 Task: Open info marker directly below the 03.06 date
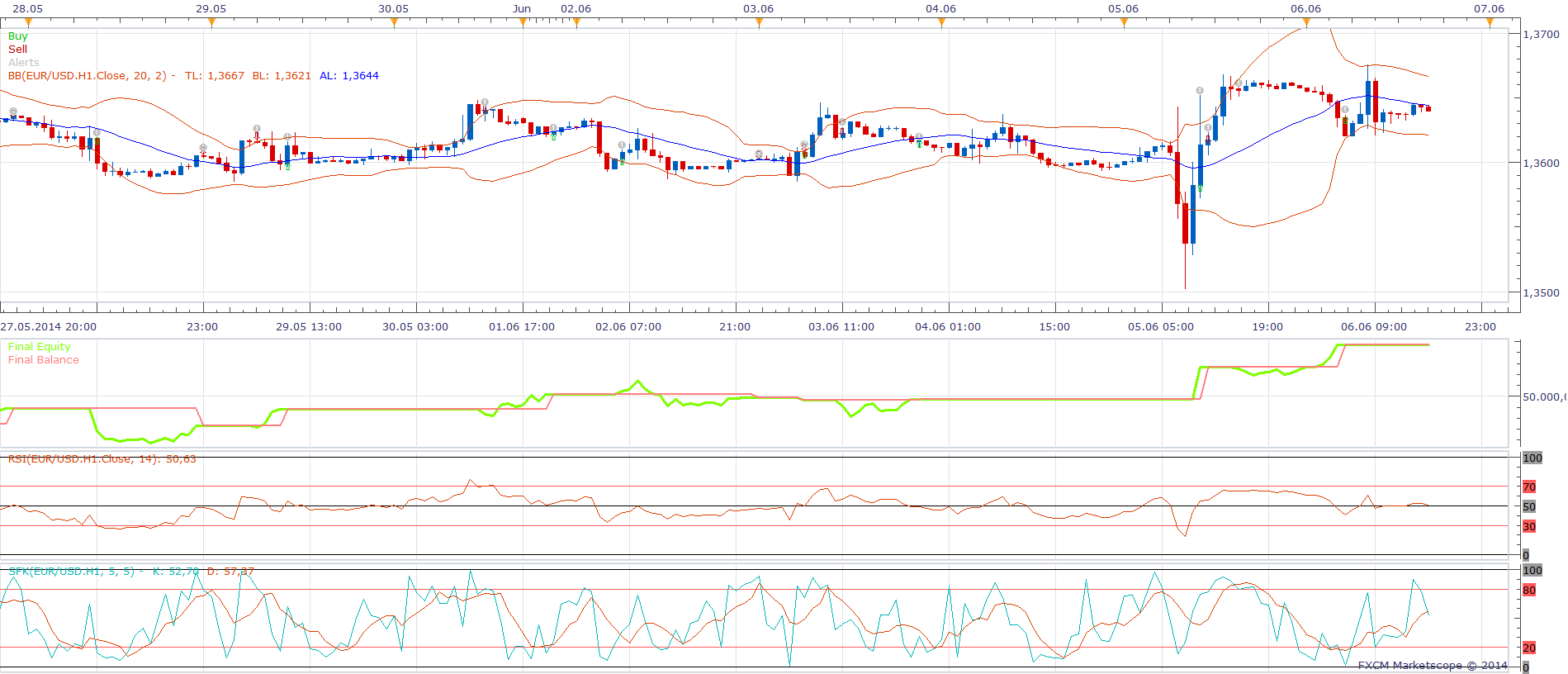point(759,154)
